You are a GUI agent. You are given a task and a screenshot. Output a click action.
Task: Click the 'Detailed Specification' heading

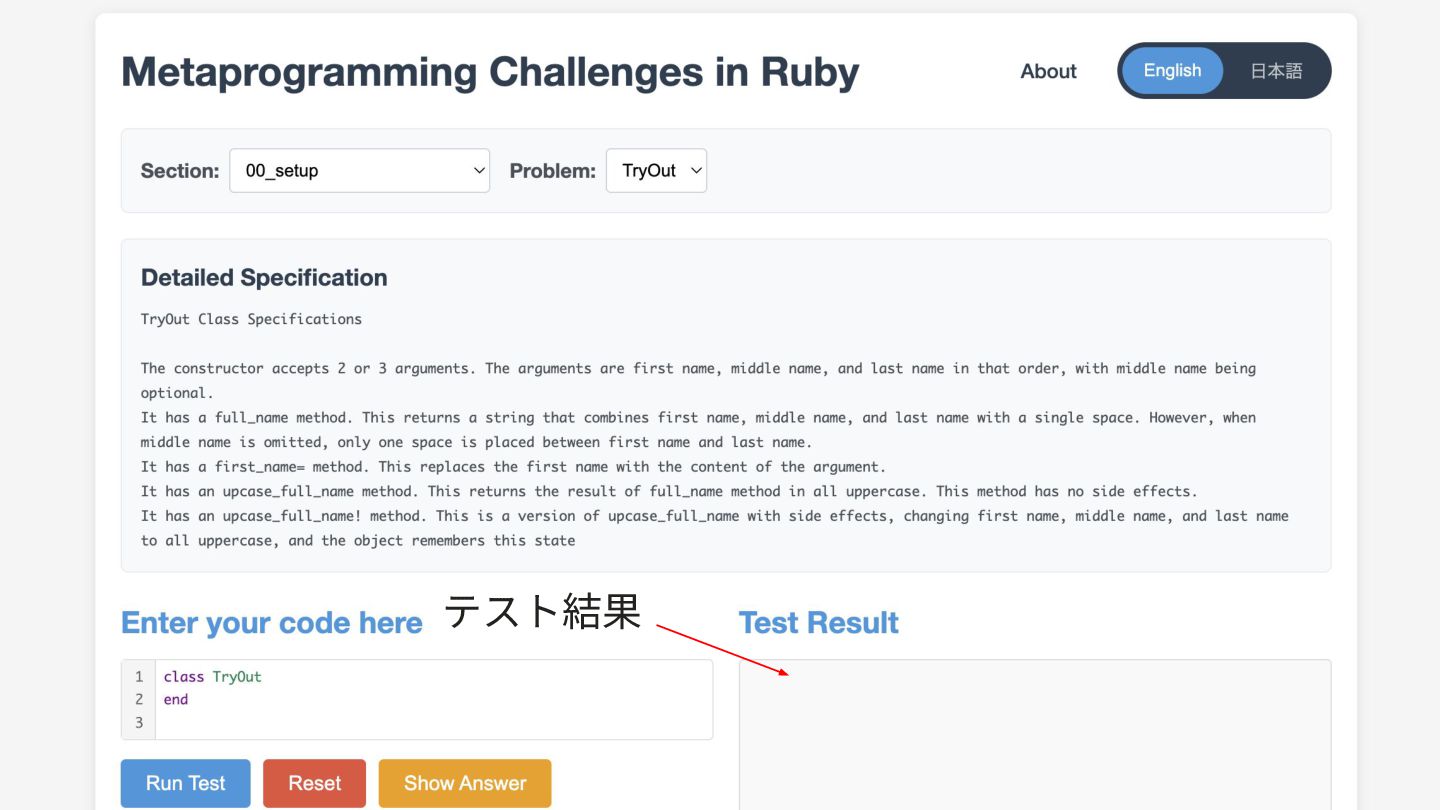[x=264, y=278]
